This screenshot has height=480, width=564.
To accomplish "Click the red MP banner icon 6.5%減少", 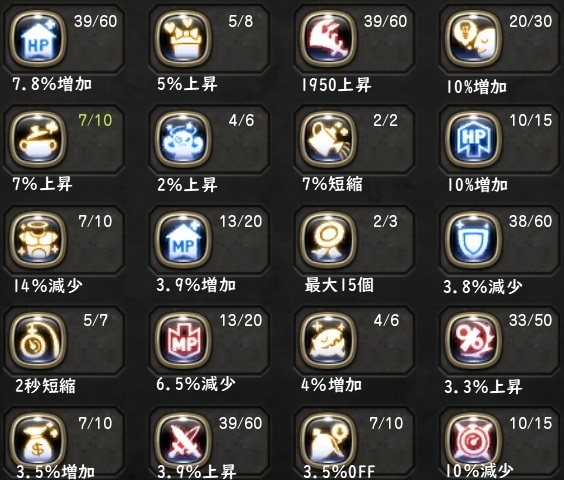I will pyautogui.click(x=183, y=340).
